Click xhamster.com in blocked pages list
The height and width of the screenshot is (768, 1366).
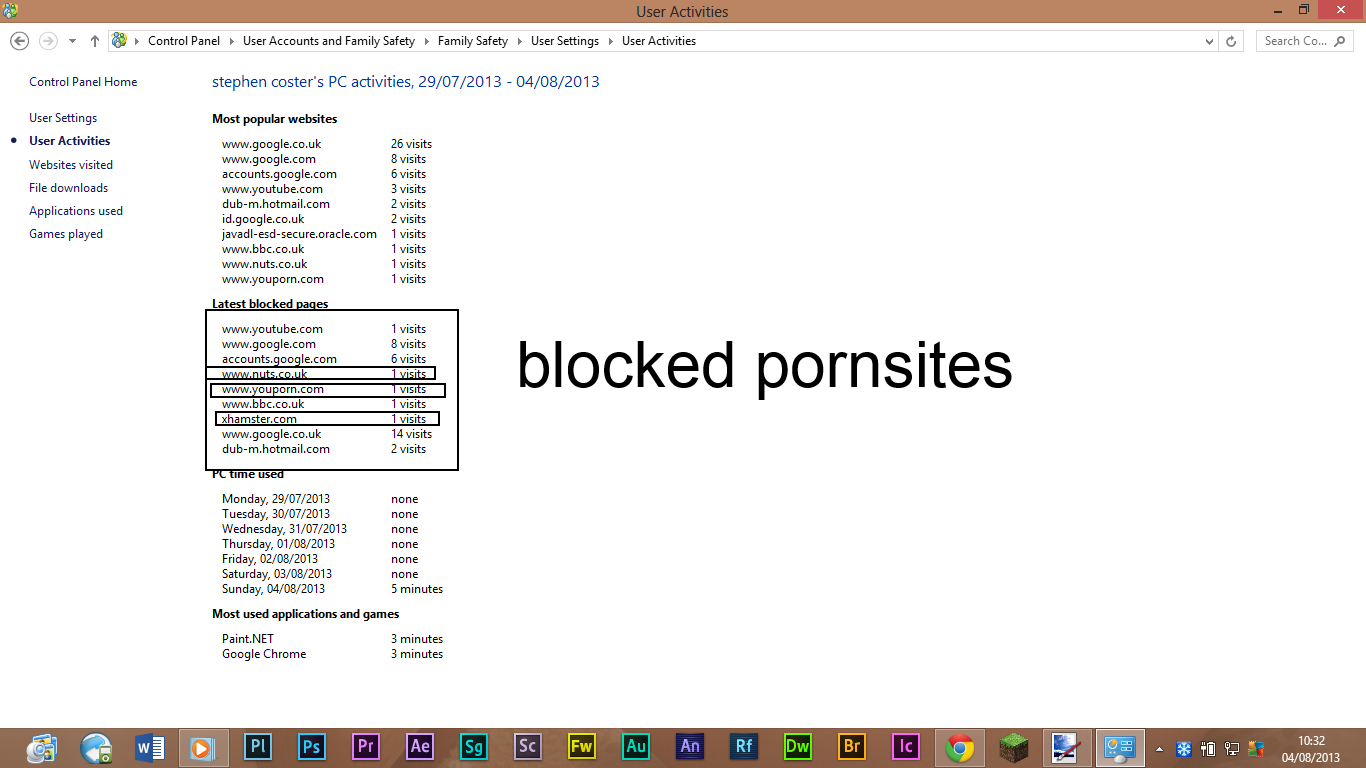pos(259,419)
